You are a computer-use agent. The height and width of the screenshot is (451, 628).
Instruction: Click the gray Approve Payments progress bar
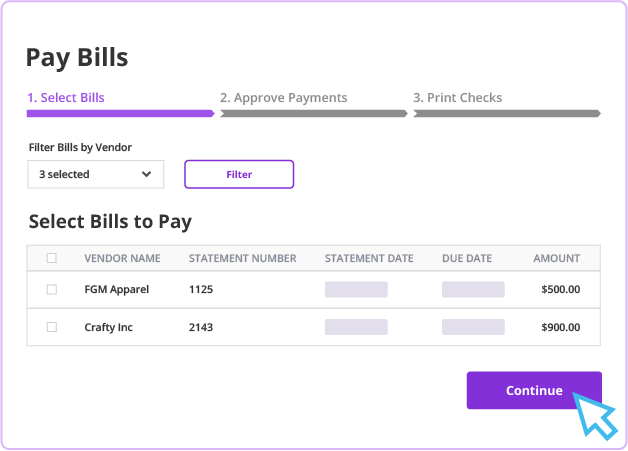tap(314, 114)
